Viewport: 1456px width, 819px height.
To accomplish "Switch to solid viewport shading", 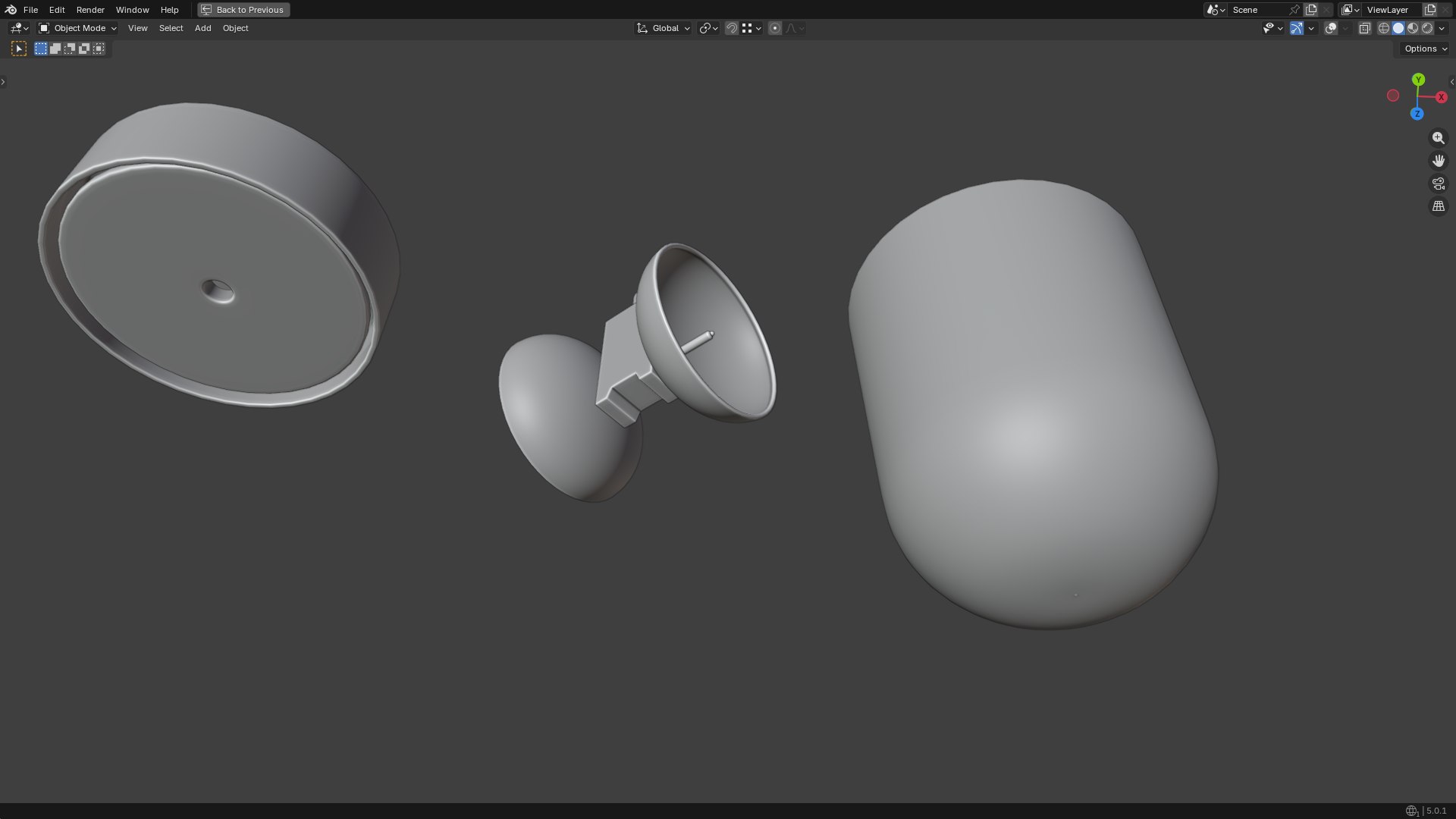I will (x=1398, y=28).
